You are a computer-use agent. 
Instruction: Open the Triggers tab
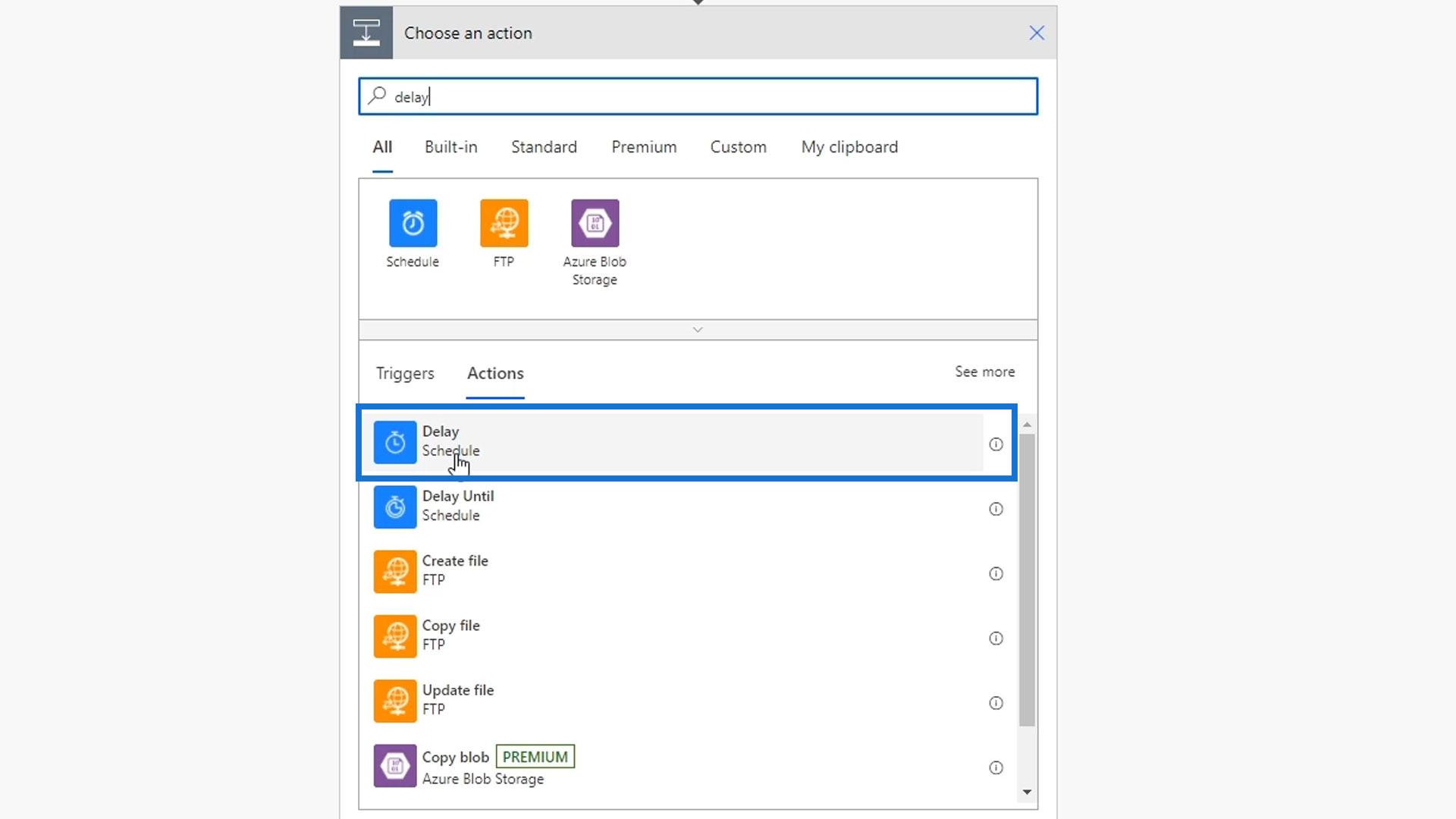point(405,373)
